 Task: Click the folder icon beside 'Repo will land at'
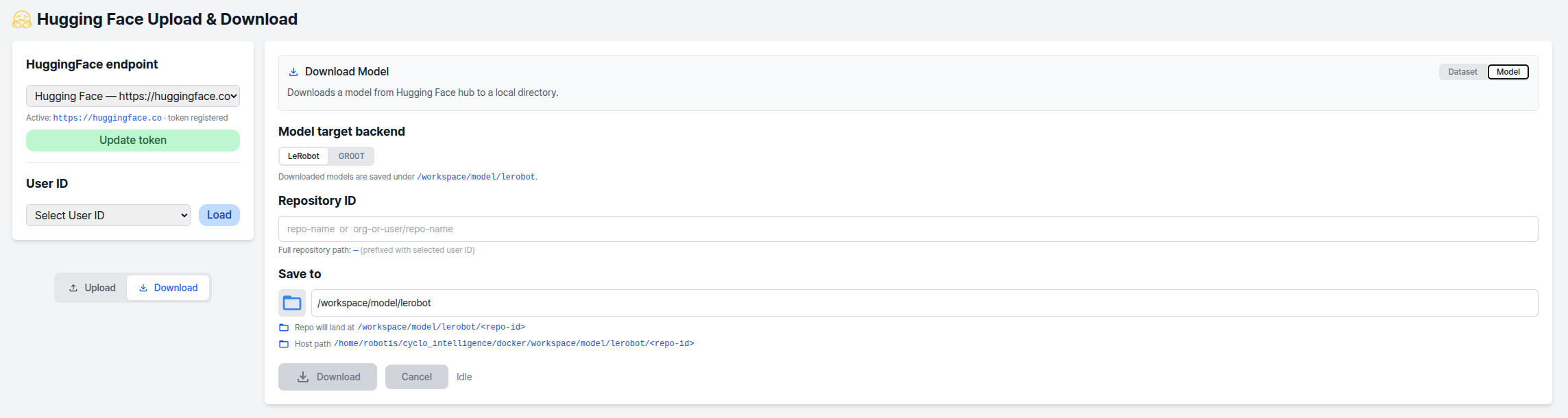point(284,328)
